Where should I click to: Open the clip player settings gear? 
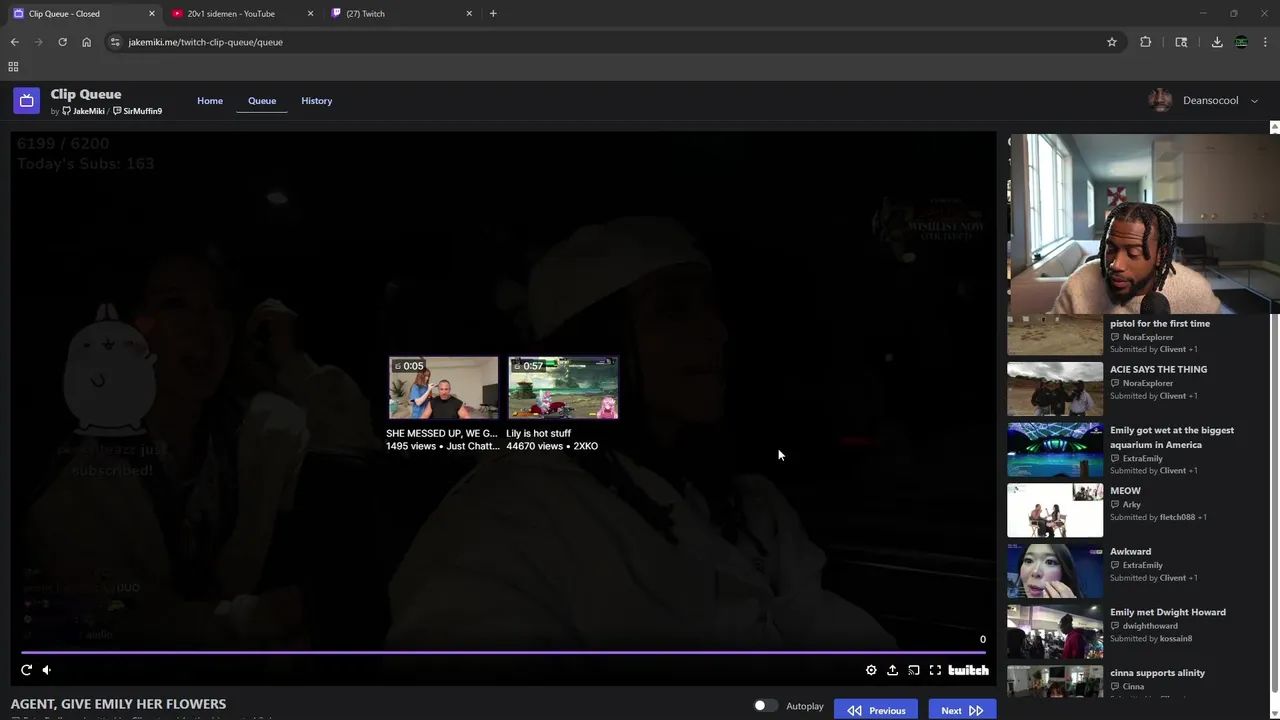click(871, 670)
